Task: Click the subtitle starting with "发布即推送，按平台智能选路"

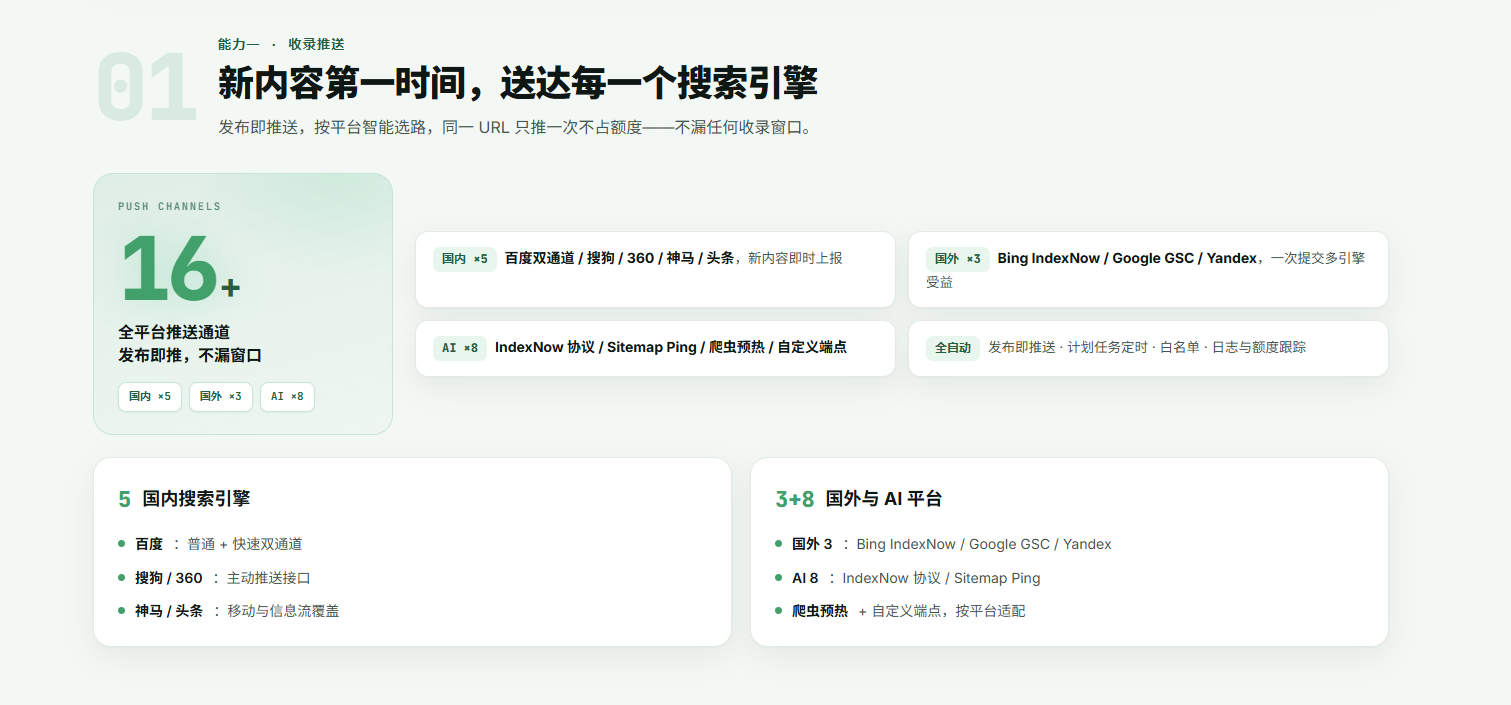Action: coord(515,128)
